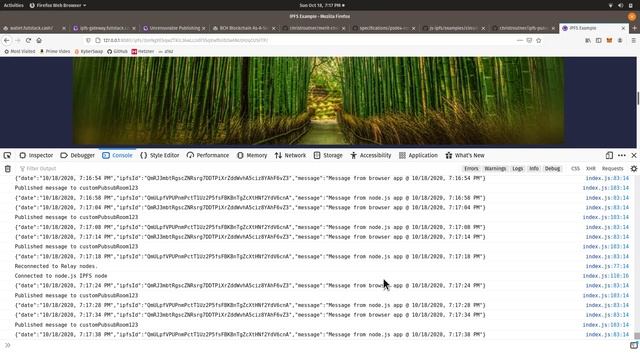Screen dimensions: 640x360
Task: Switch to the Inspector tab
Action: tap(36, 156)
